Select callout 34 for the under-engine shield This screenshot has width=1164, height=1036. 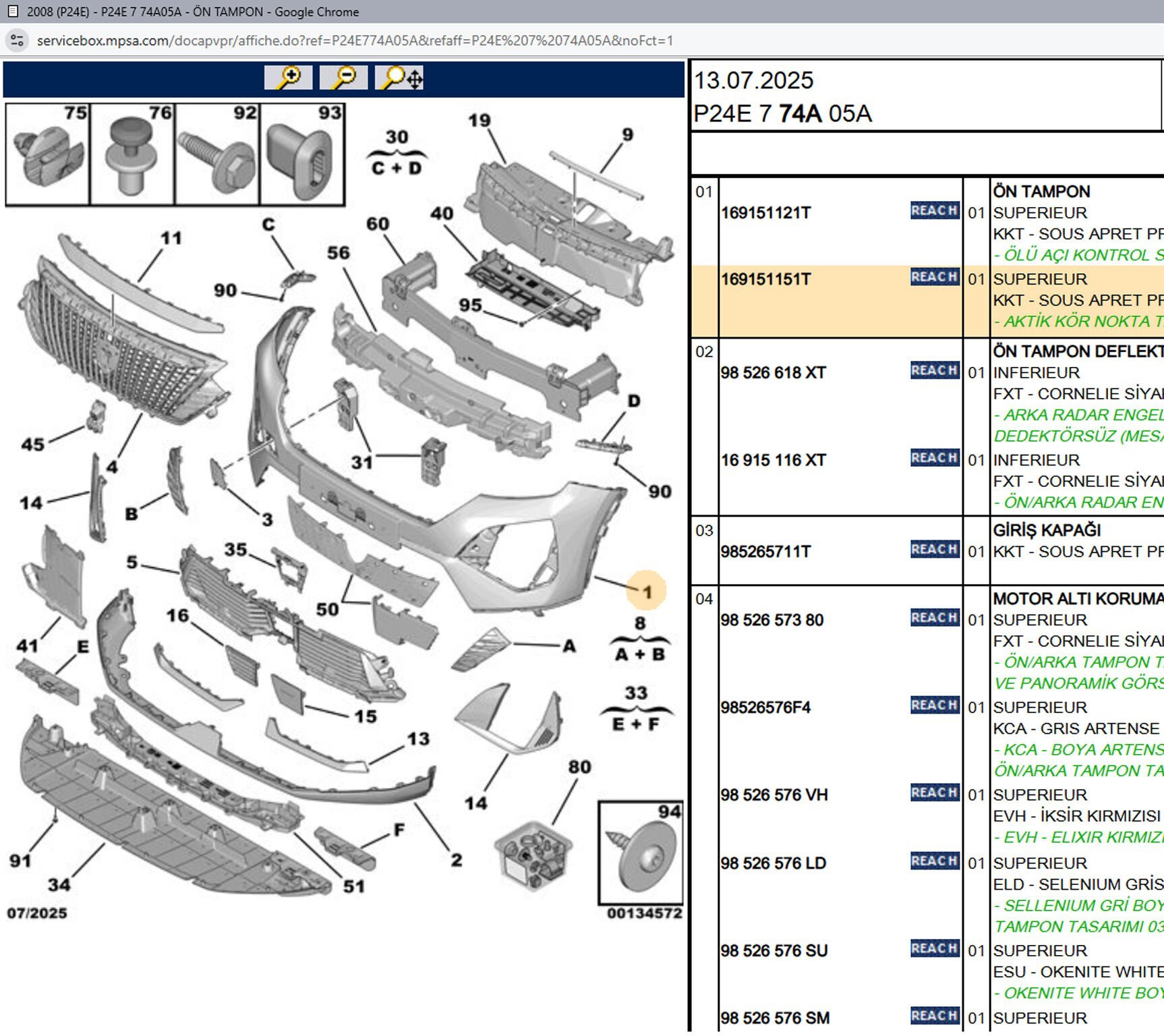pyautogui.click(x=59, y=884)
